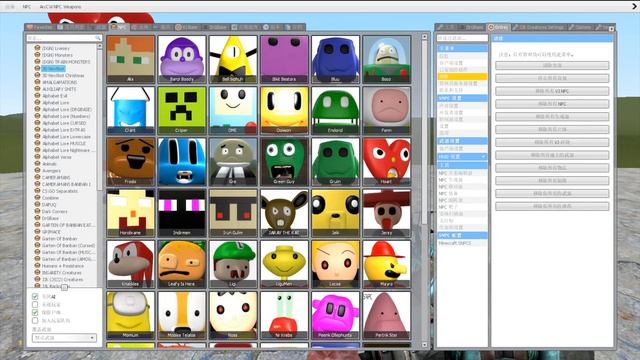Select the AMALGAMATIONS category
This screenshot has height=360, width=640.
tap(60, 82)
